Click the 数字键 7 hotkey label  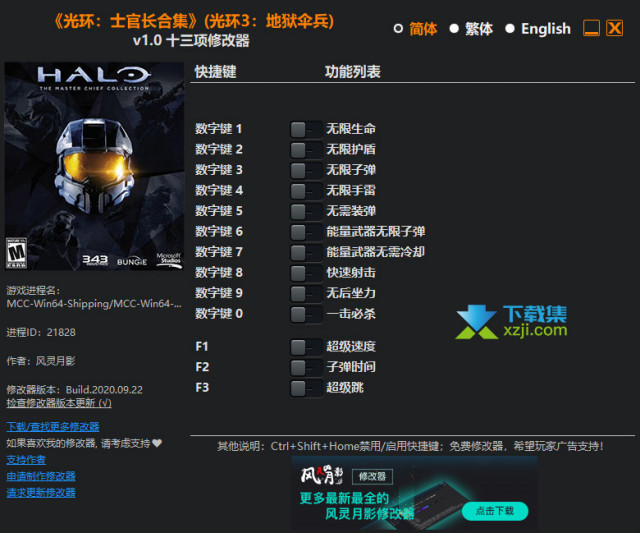219,252
